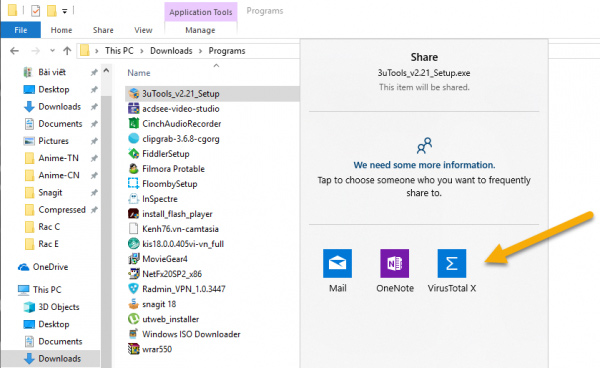The width and height of the screenshot is (600, 368).
Task: Expand the chevron after This PC in address bar
Action: point(142,51)
